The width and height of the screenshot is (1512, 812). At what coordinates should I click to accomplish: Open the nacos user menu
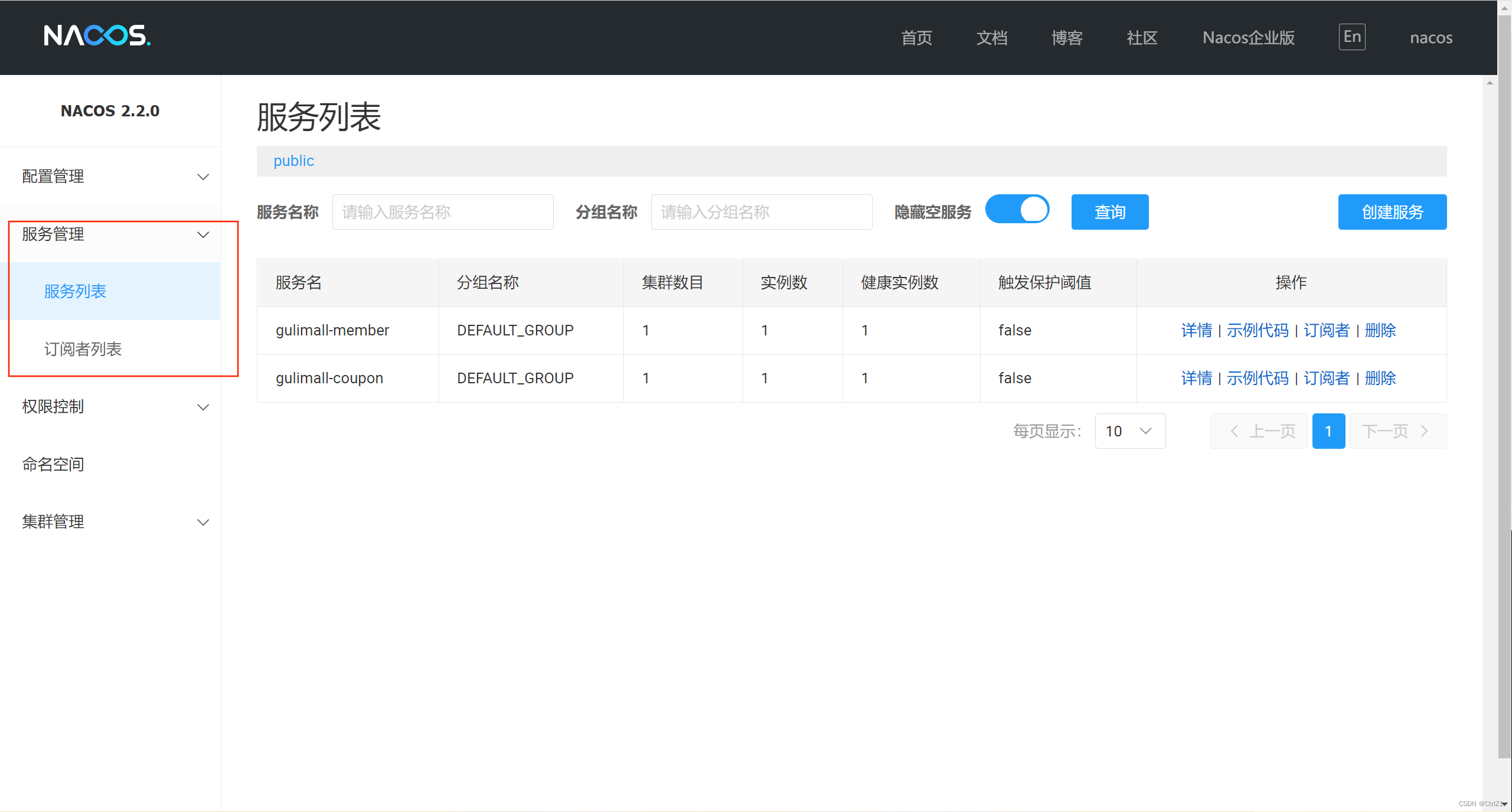[1431, 38]
